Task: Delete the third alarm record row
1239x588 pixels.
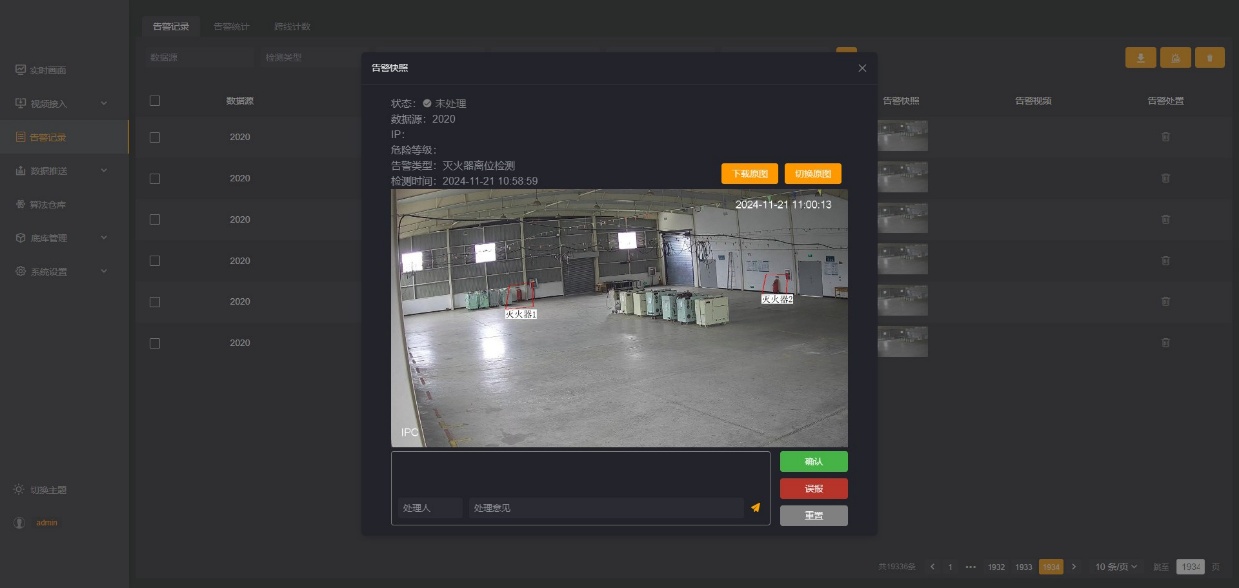Action: pyautogui.click(x=1165, y=219)
